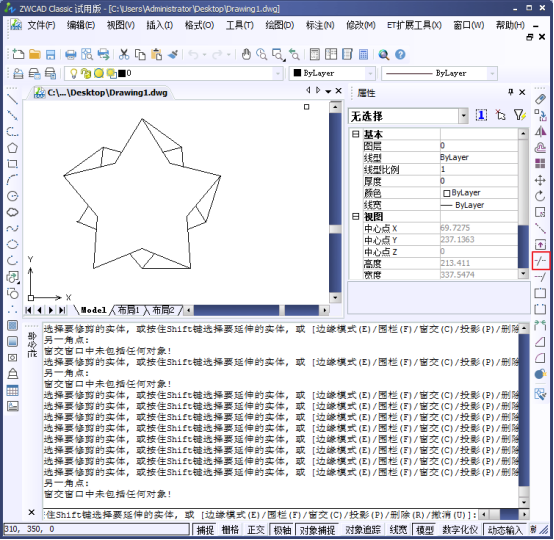Viewport: 554px width, 540px height.
Task: Click the 颜色 ByLayer color swatch
Action: click(x=446, y=193)
